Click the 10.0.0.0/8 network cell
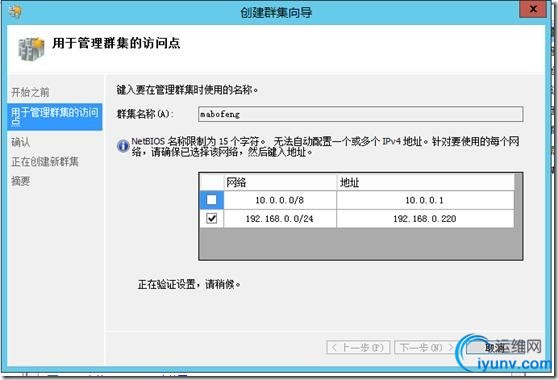 tap(280, 200)
